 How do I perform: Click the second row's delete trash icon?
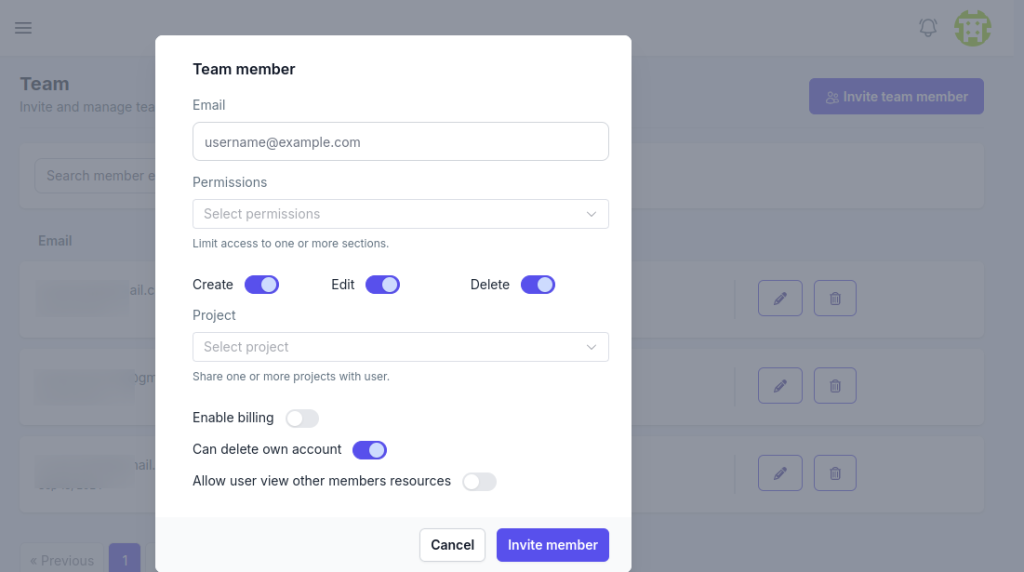pos(835,386)
